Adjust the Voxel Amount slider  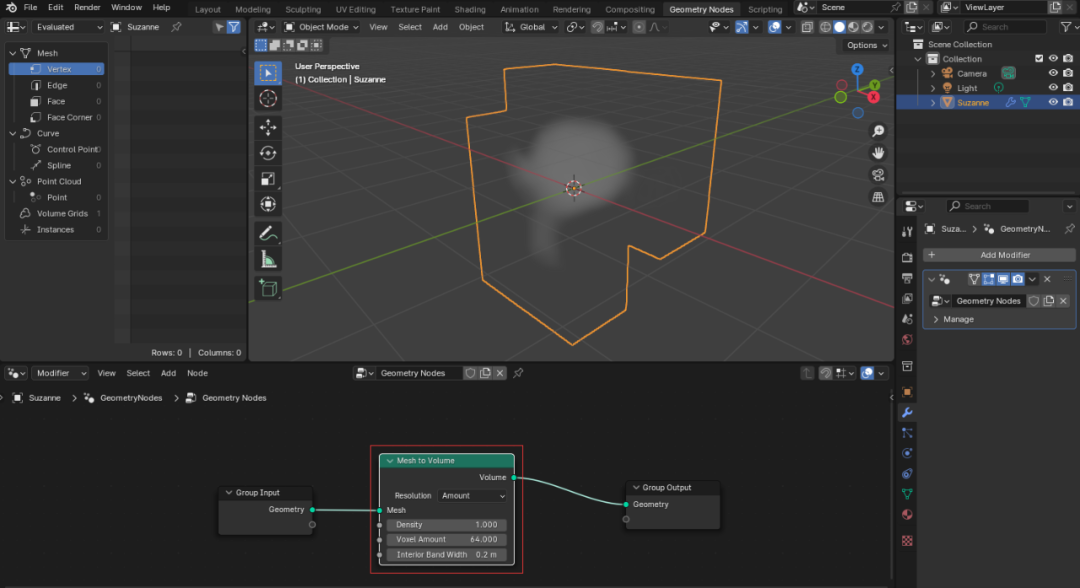click(446, 540)
